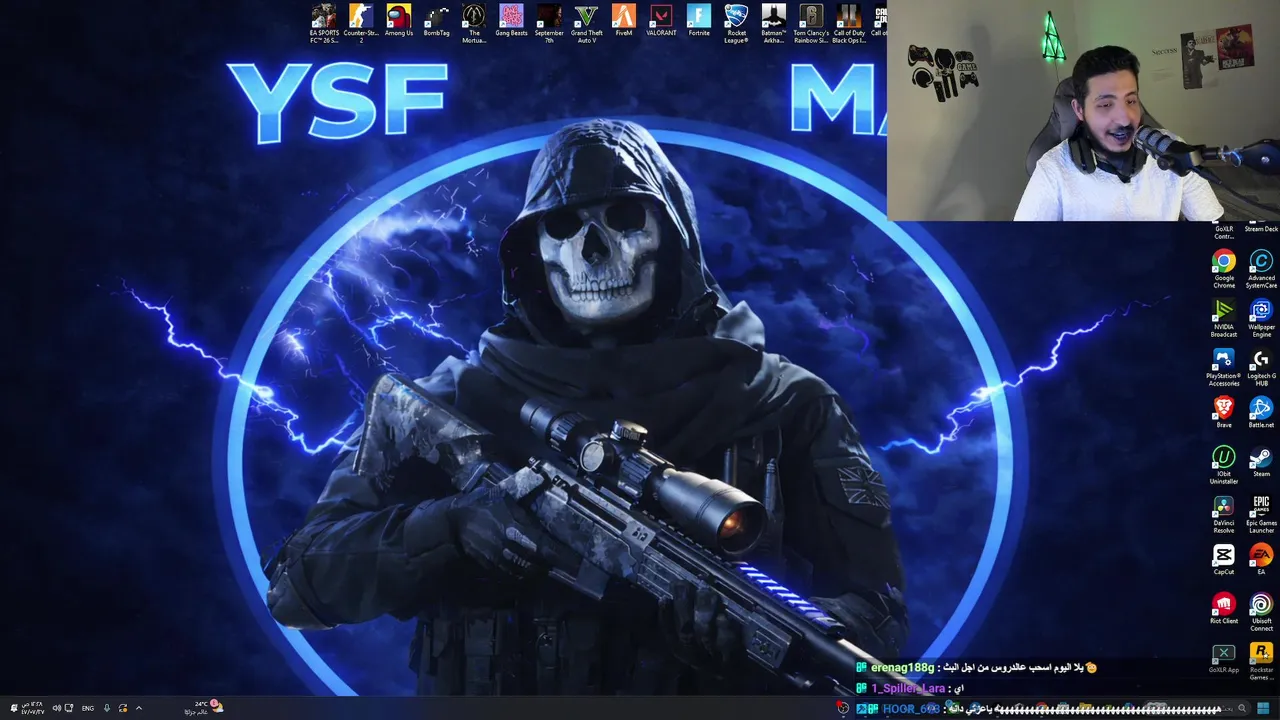1280x720 pixels.
Task: Select the Battle.net desktop icon
Action: [1261, 413]
